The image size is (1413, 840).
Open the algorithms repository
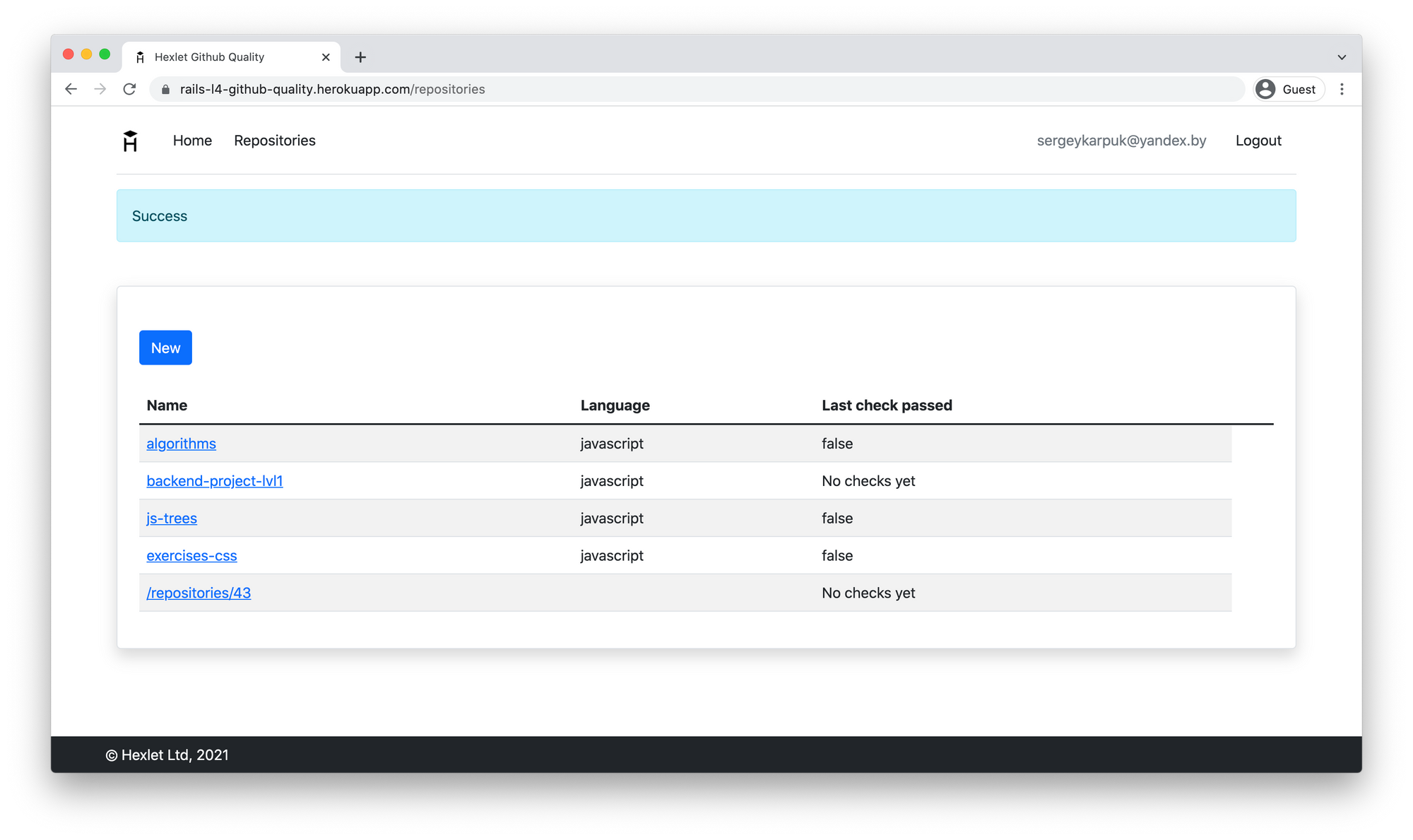coord(181,444)
